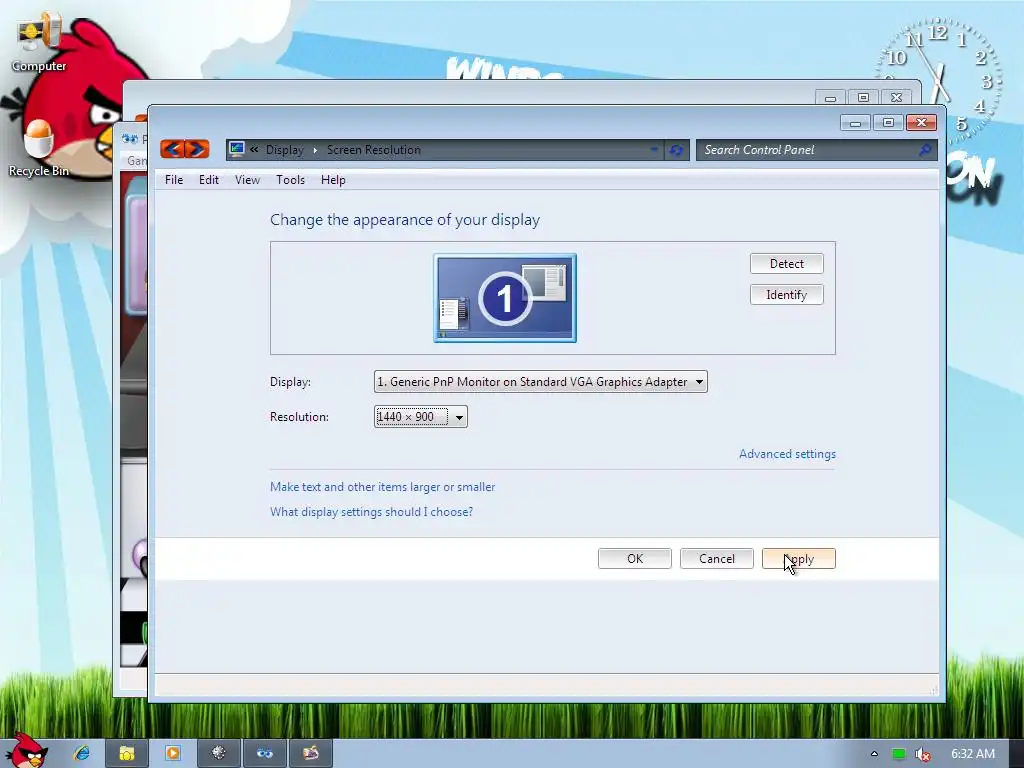Go back with the orange back arrow

172,150
